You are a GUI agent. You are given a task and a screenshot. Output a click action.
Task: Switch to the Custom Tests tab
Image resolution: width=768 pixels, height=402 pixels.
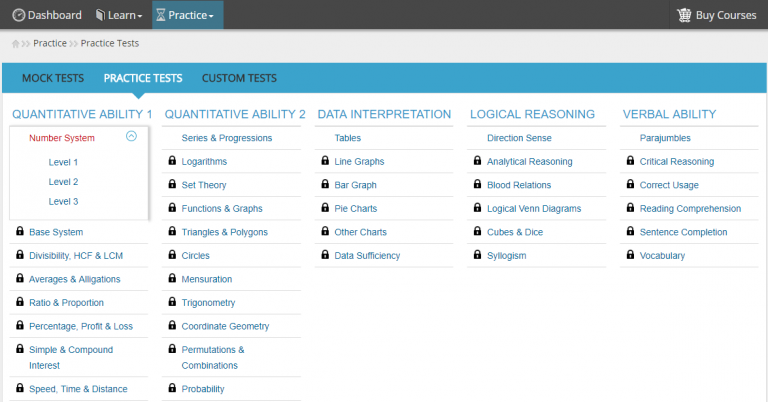pos(239,78)
